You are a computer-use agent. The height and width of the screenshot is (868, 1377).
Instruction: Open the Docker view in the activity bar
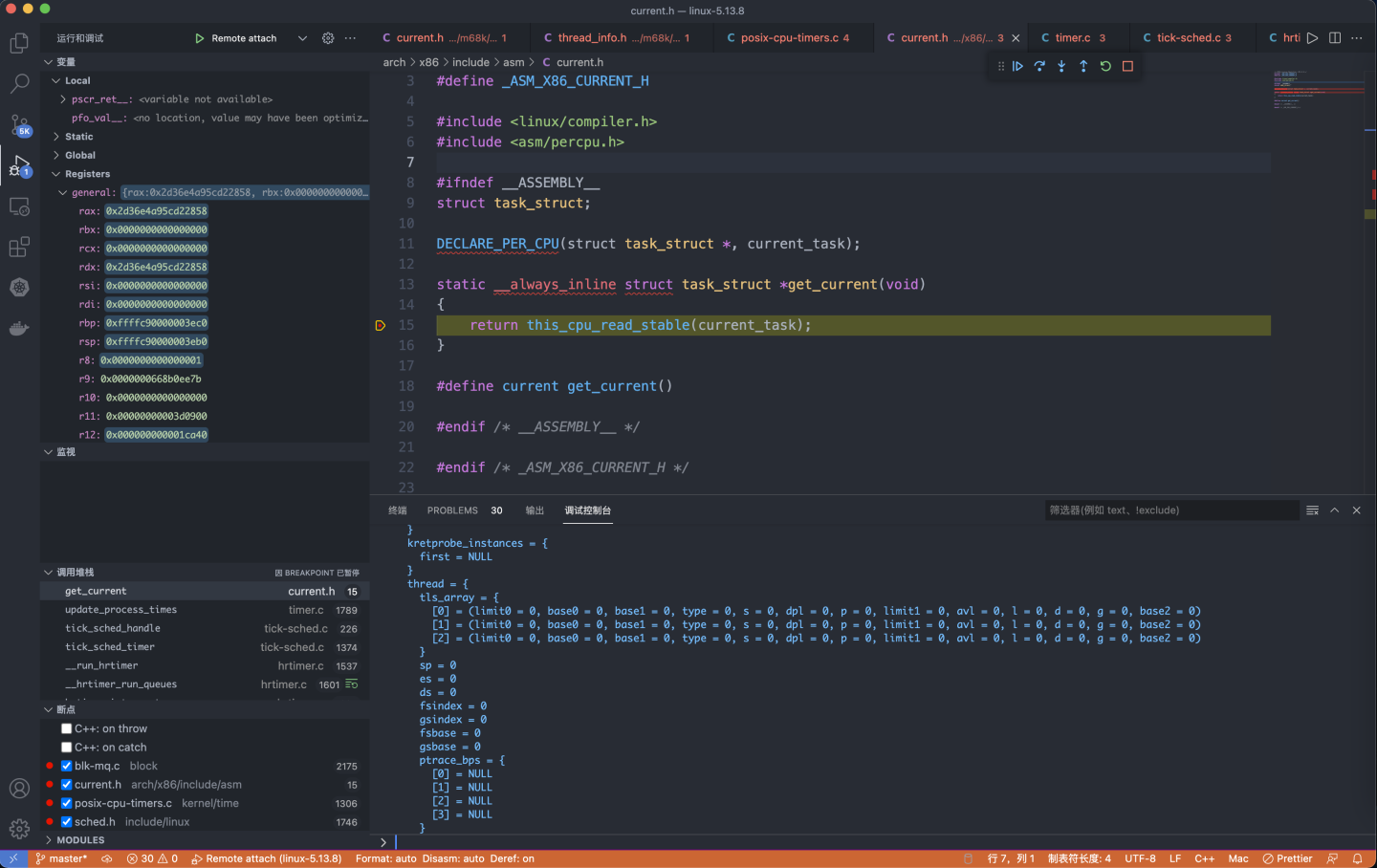[19, 328]
